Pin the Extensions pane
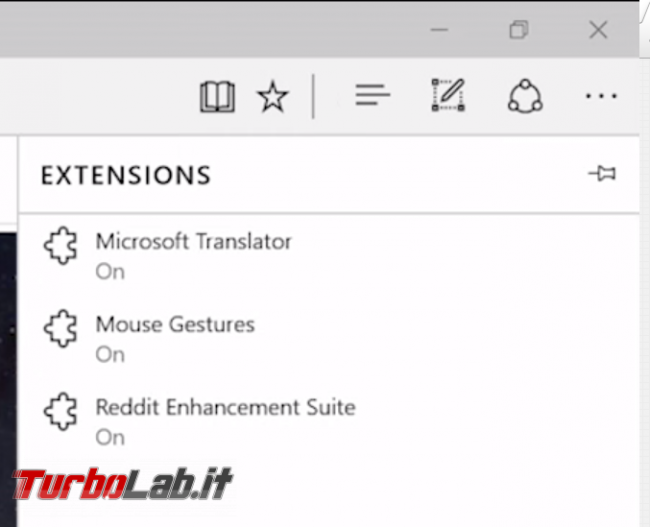This screenshot has width=650, height=527. tap(602, 173)
